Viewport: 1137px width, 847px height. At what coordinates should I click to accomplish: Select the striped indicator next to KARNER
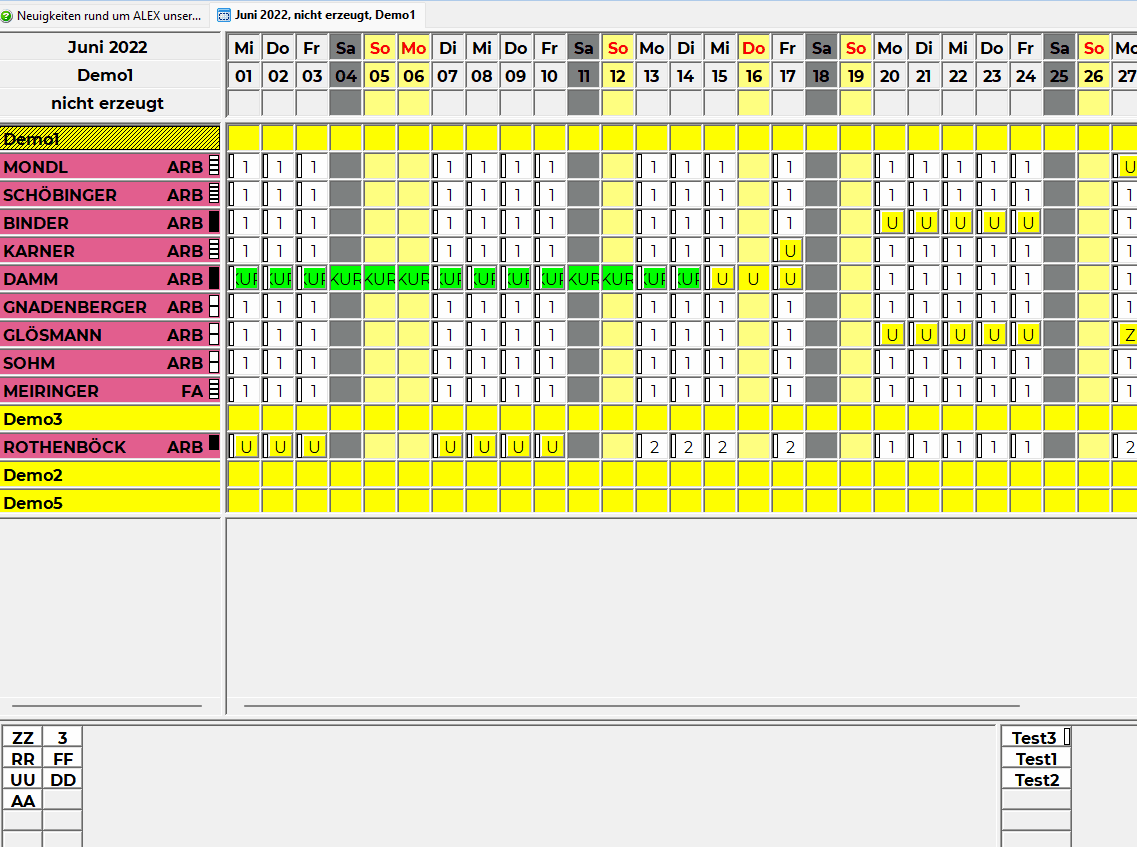coord(213,251)
